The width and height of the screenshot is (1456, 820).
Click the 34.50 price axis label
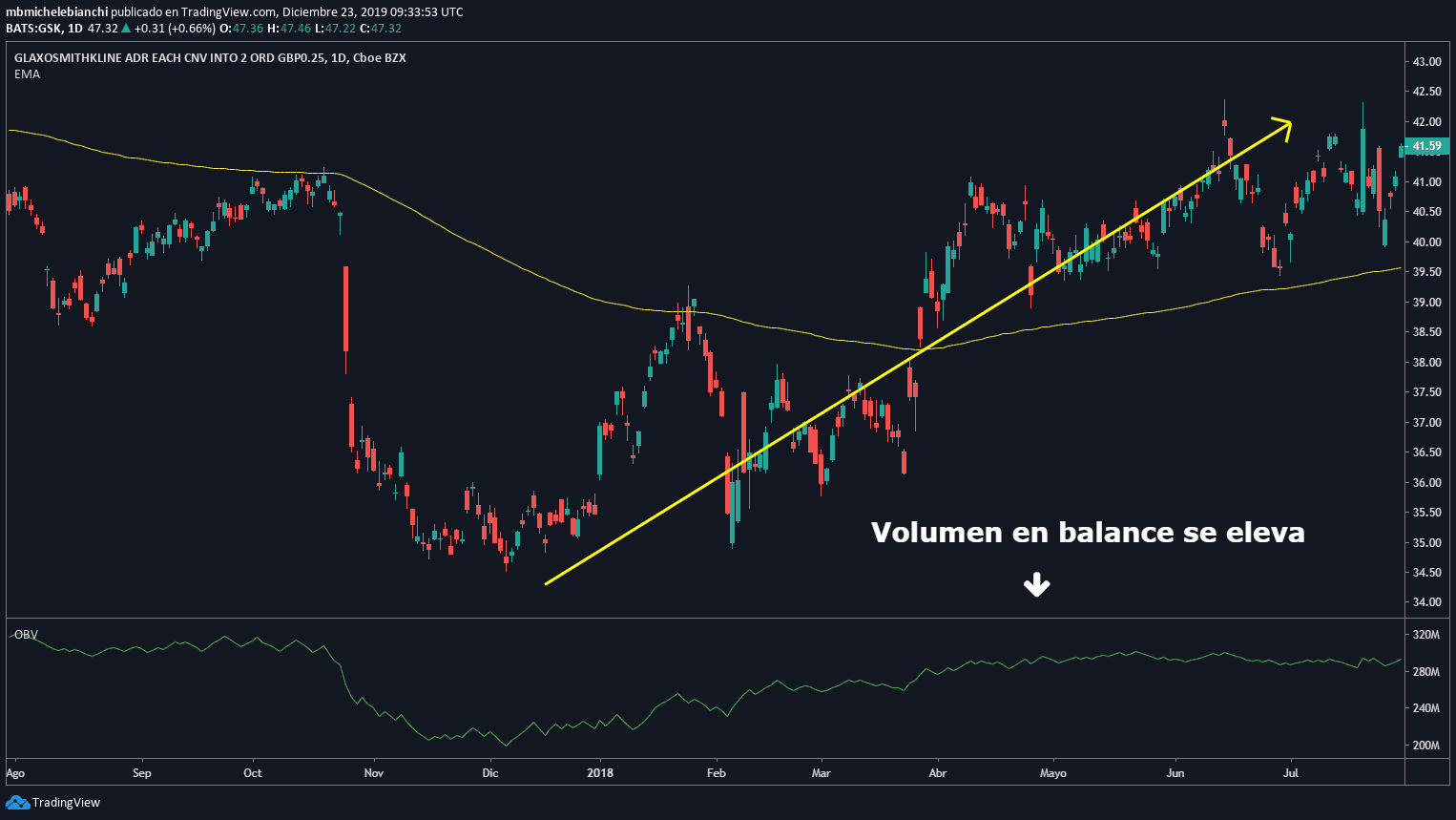pos(1427,573)
